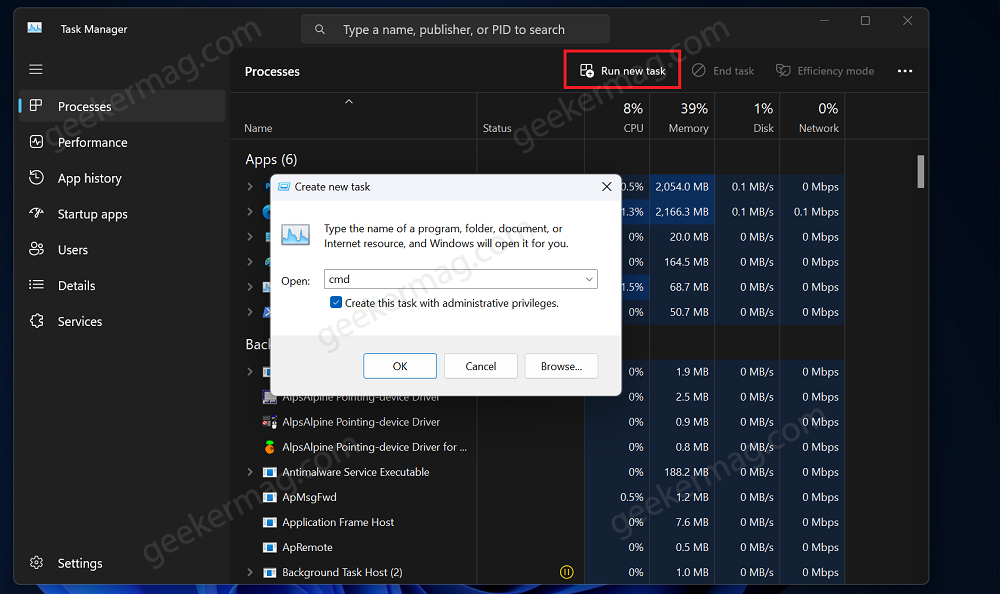Click the Run new task button

coord(622,71)
